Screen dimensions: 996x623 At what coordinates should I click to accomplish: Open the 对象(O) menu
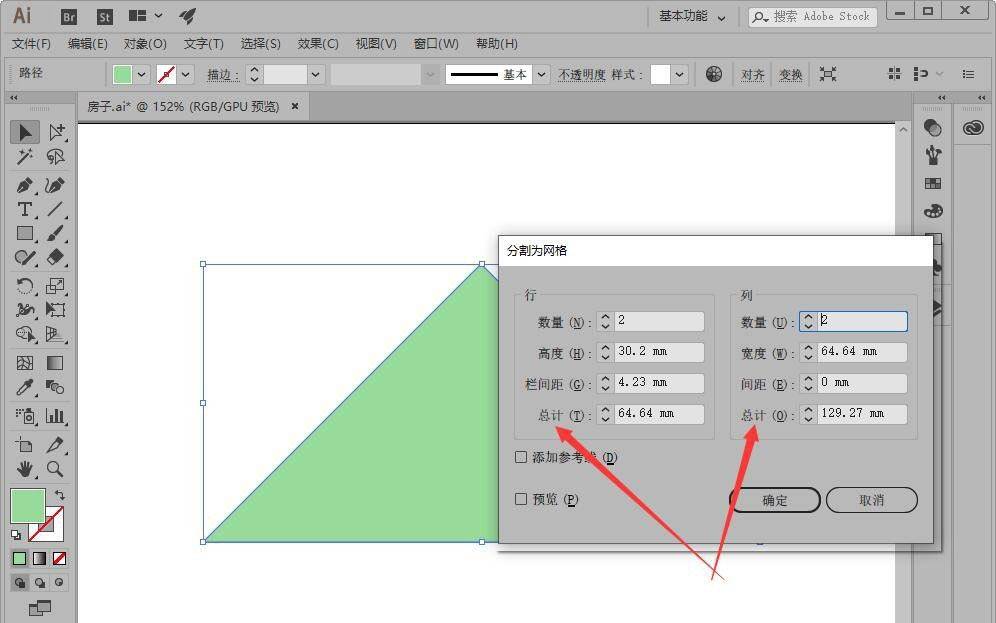point(145,44)
